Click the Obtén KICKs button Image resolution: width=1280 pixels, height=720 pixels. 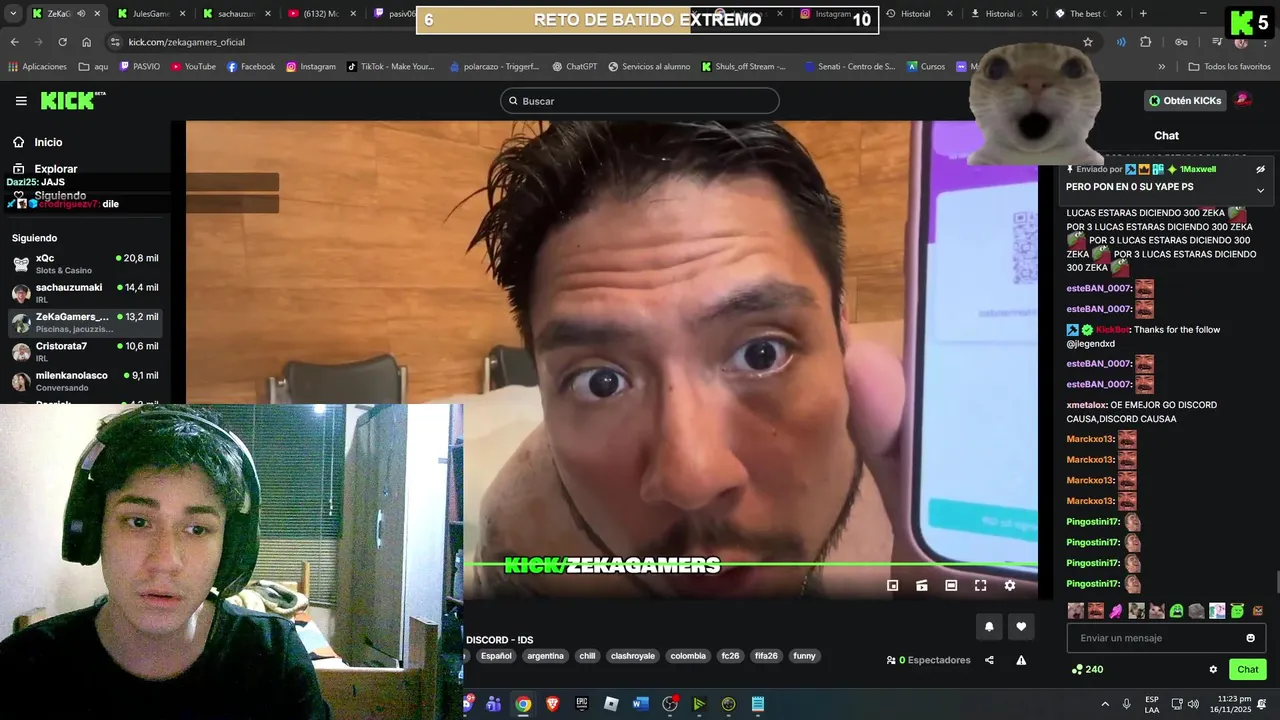click(x=1185, y=101)
